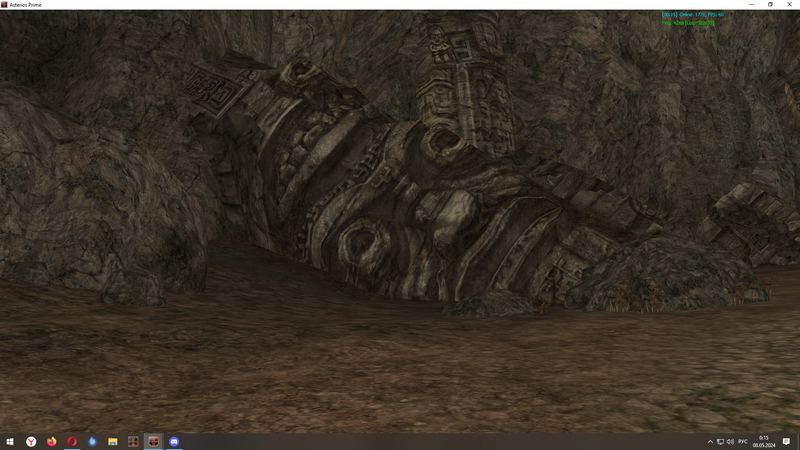
Task: Click the Asterios Prime title bar icon
Action: coord(4,5)
